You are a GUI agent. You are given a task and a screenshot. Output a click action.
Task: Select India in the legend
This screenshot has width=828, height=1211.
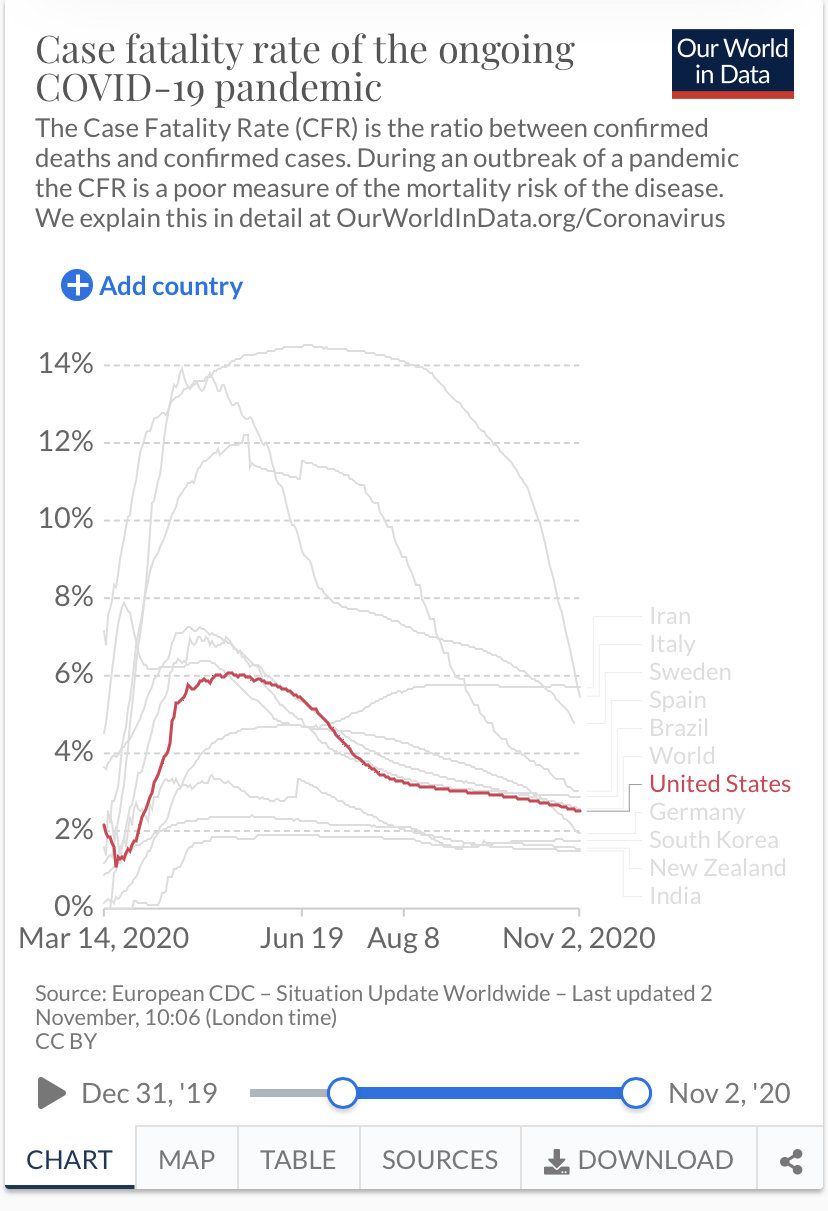tap(675, 896)
